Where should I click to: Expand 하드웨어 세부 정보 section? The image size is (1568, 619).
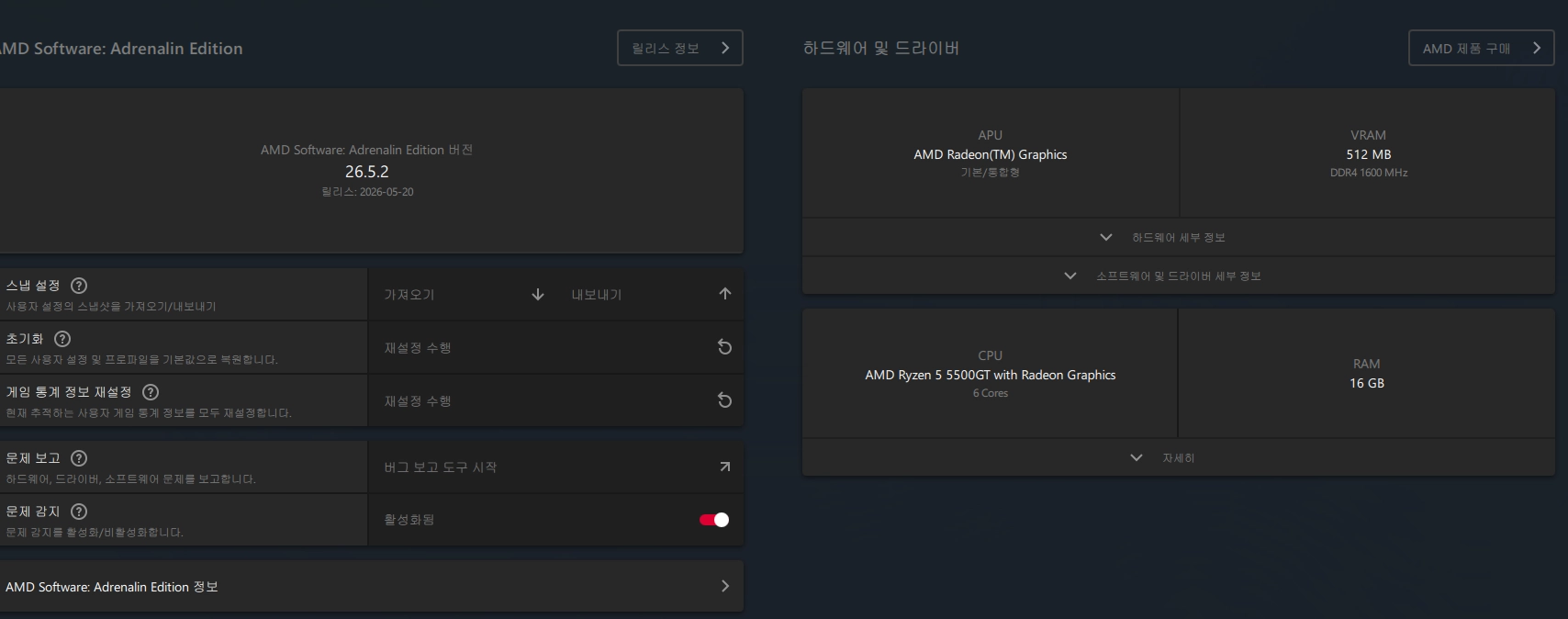point(1179,237)
